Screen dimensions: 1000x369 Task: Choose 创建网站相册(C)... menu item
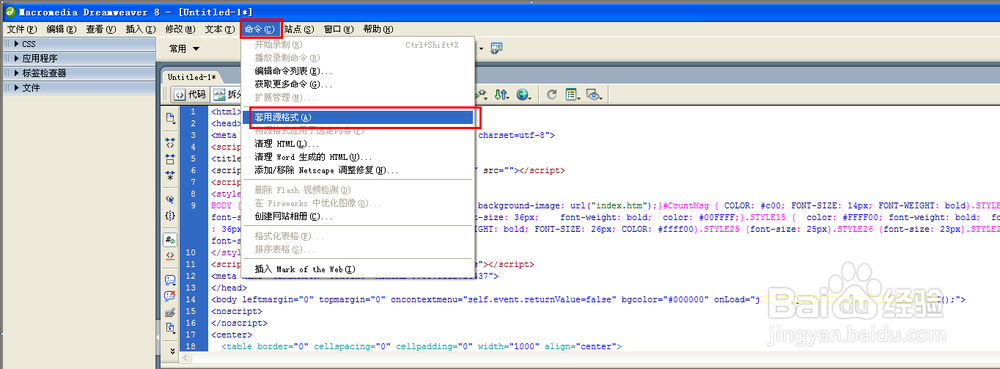358,217
